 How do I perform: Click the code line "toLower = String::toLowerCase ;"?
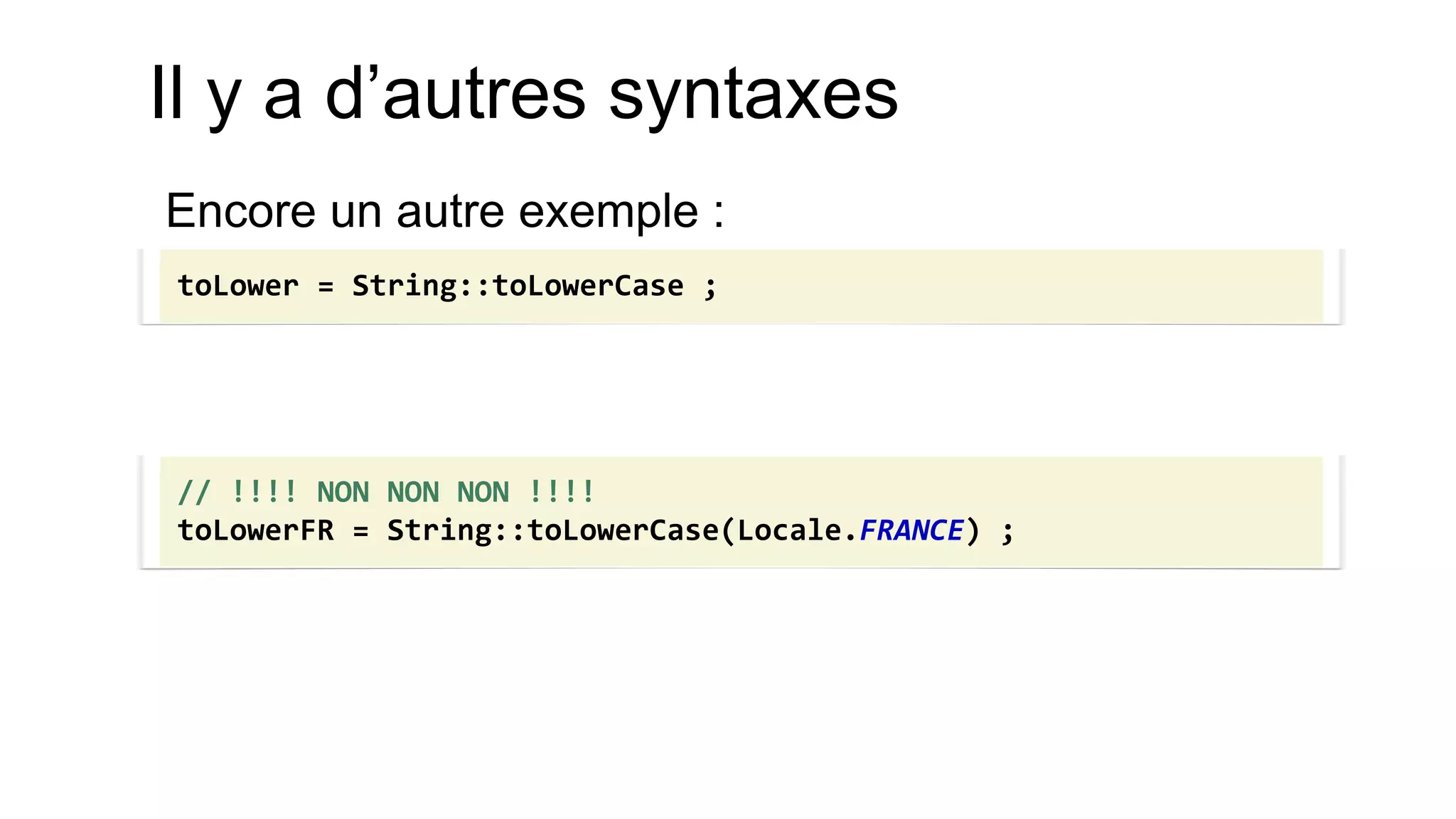(447, 287)
